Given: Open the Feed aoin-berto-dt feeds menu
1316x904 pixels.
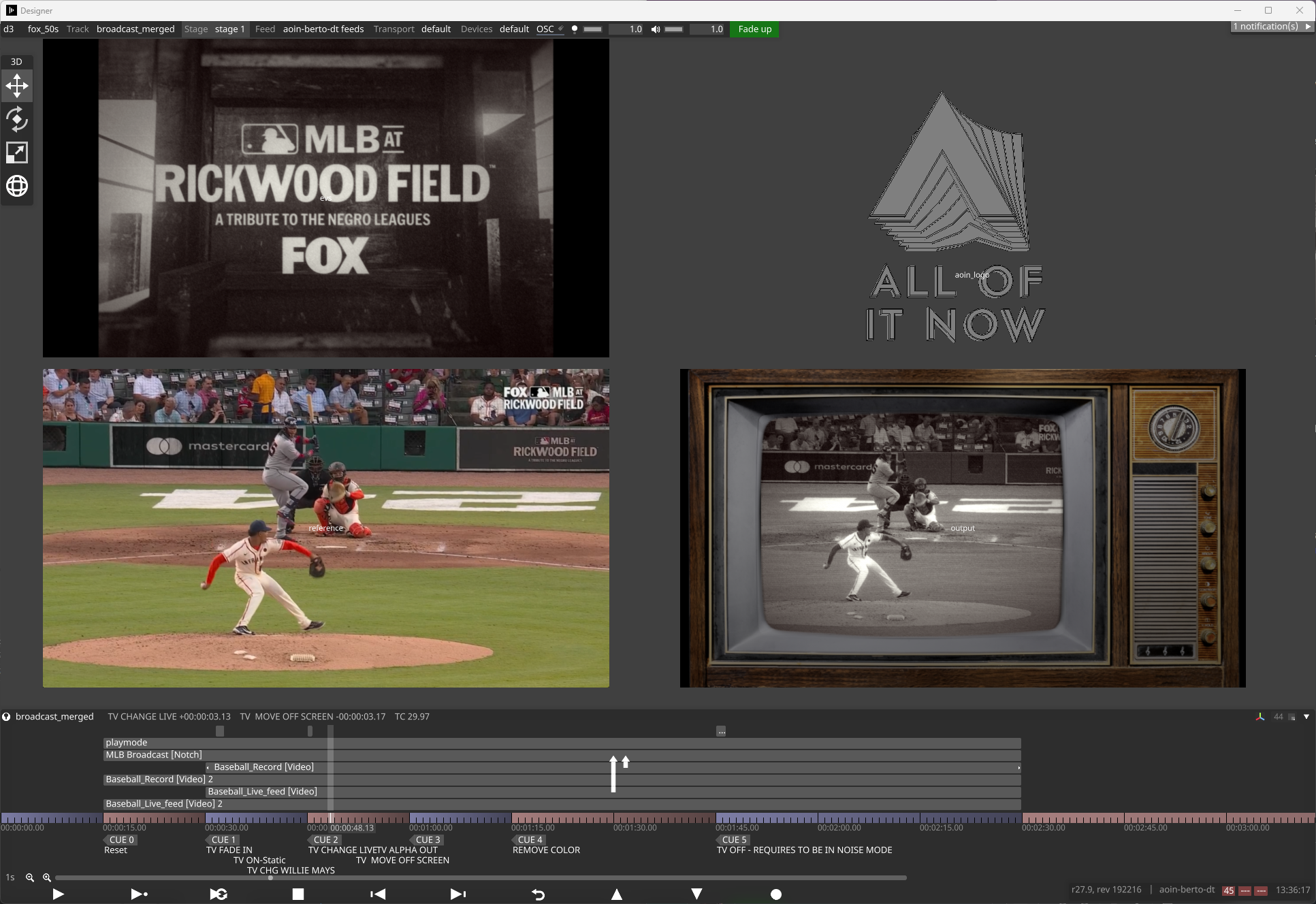Looking at the screenshot, I should coord(310,29).
